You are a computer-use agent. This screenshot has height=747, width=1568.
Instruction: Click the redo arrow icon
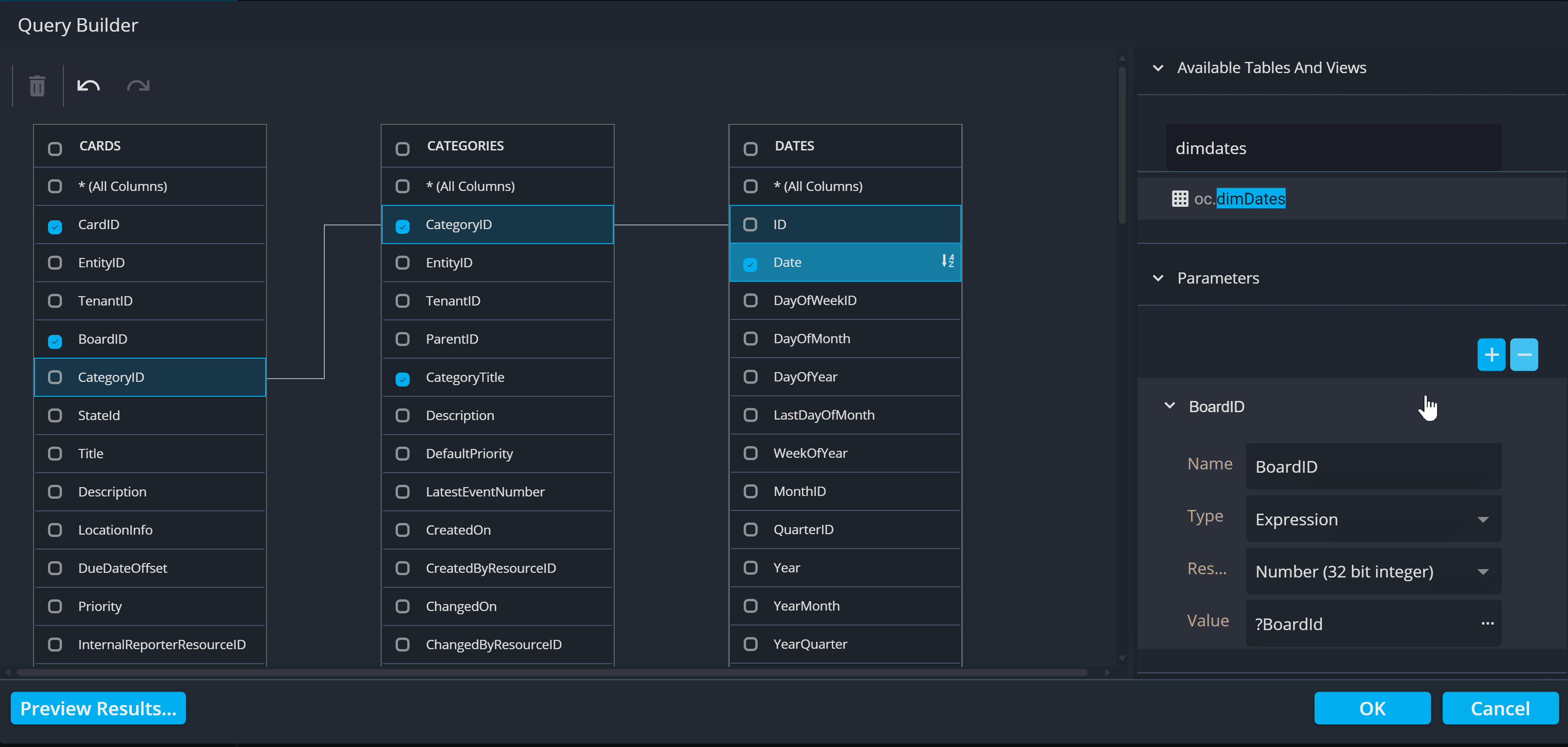pyautogui.click(x=138, y=86)
